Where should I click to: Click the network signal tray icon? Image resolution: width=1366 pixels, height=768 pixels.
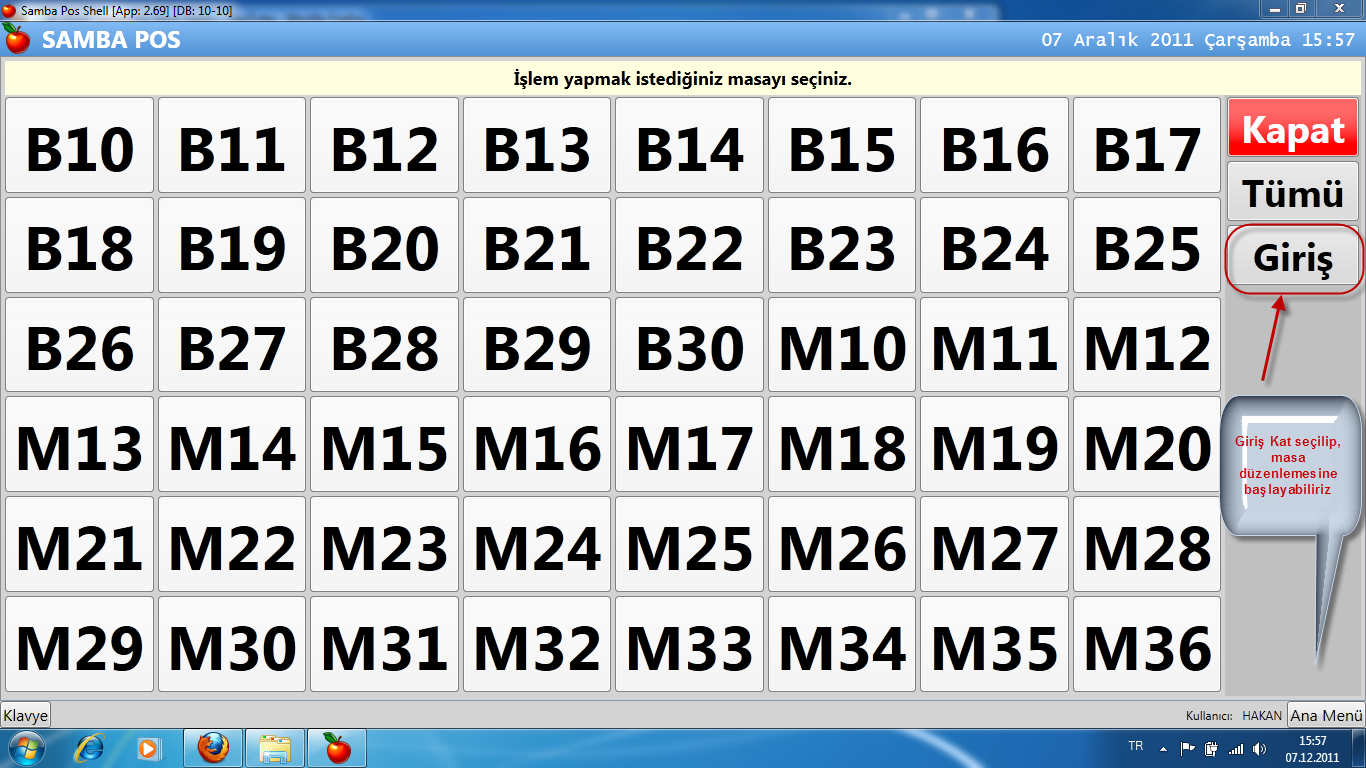click(1236, 748)
